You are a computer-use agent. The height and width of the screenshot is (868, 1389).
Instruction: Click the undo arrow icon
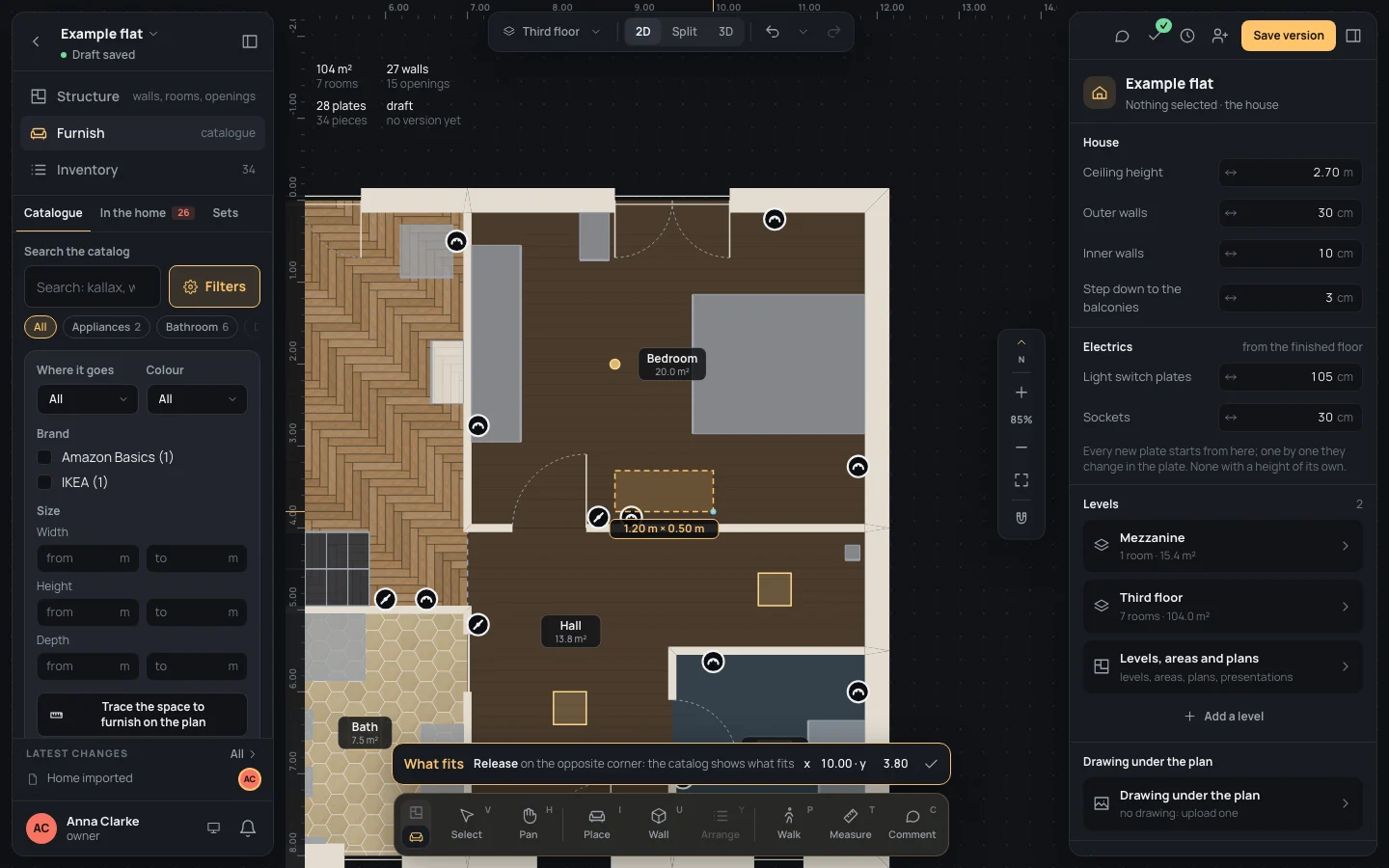point(773,32)
